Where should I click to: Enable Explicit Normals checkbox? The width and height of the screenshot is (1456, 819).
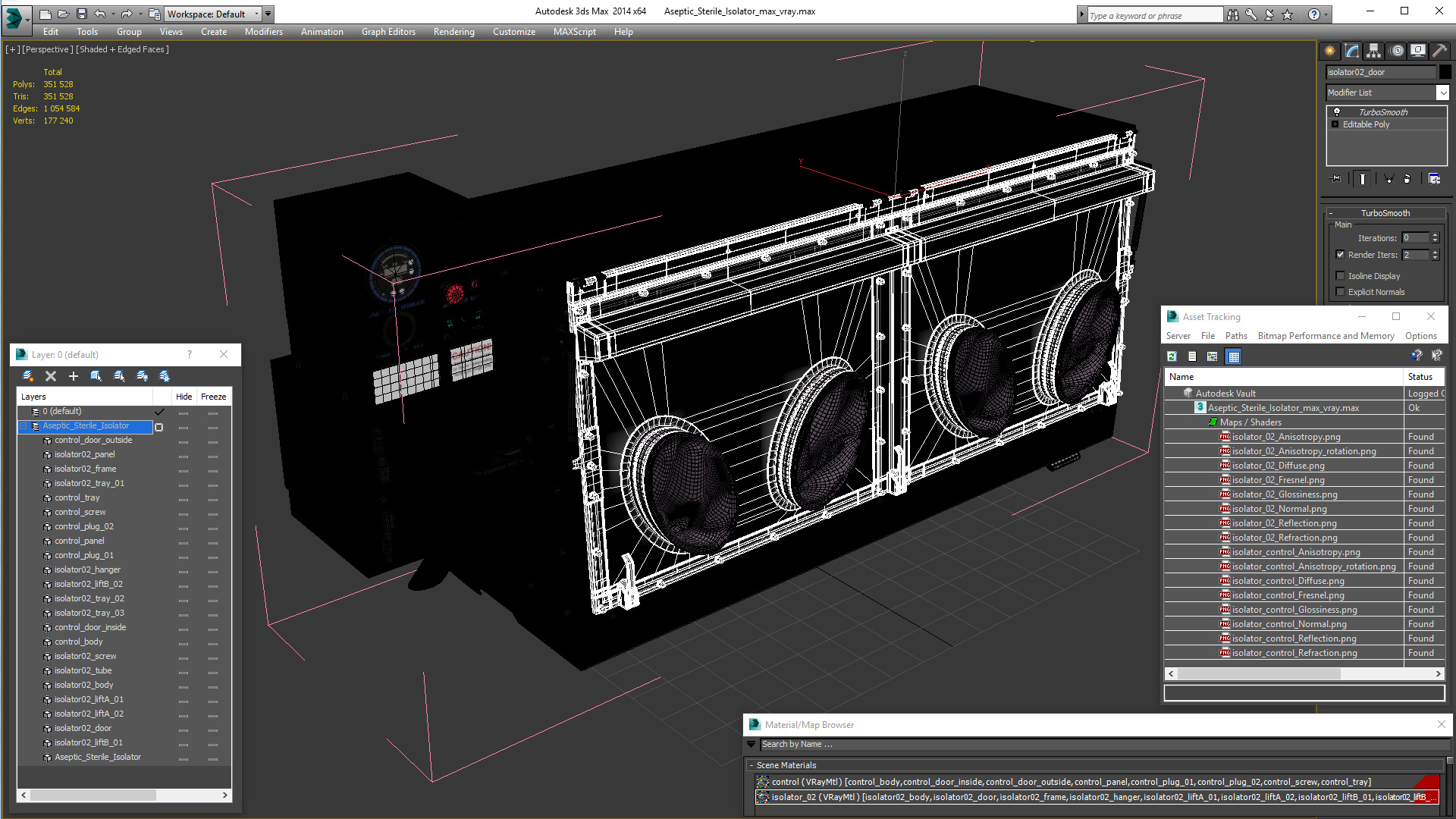click(1341, 292)
